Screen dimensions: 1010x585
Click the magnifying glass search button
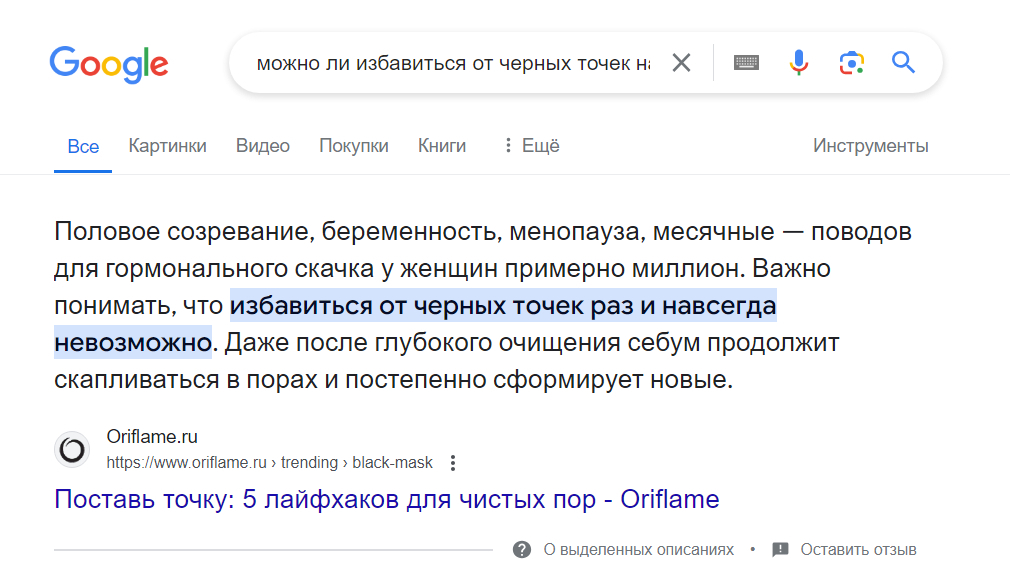click(x=903, y=63)
